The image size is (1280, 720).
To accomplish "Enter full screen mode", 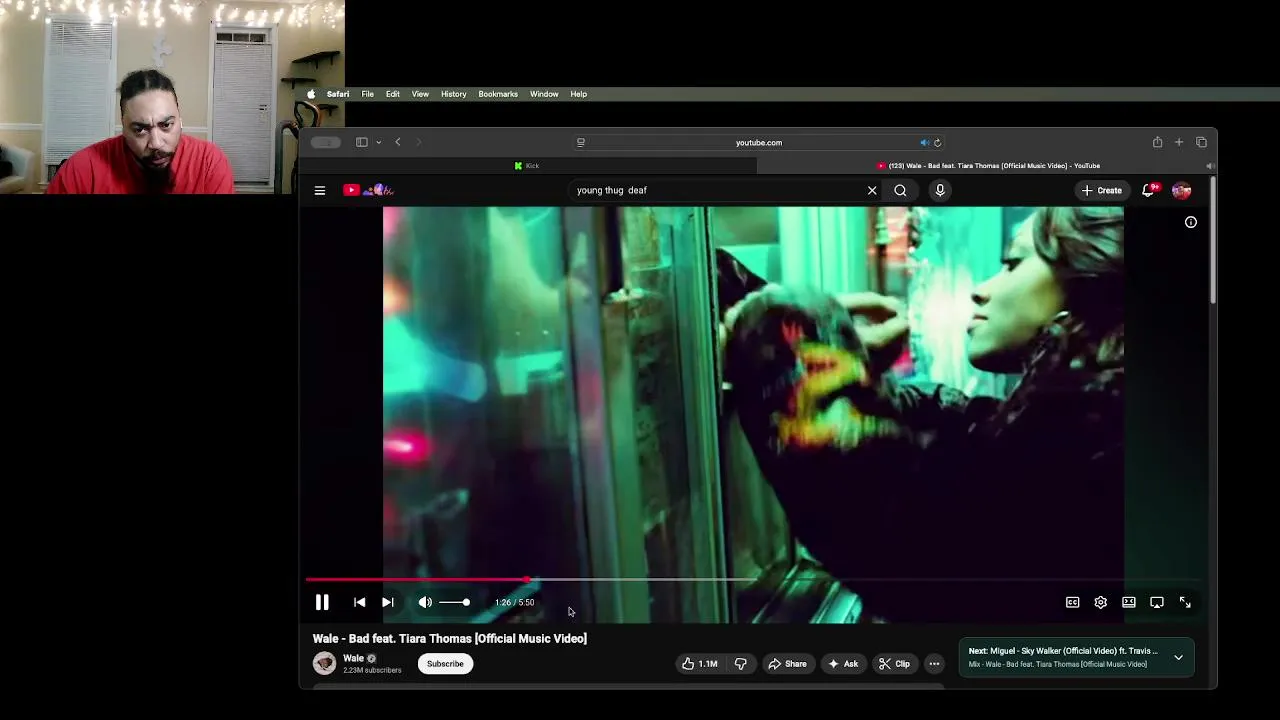I will pyautogui.click(x=1185, y=602).
